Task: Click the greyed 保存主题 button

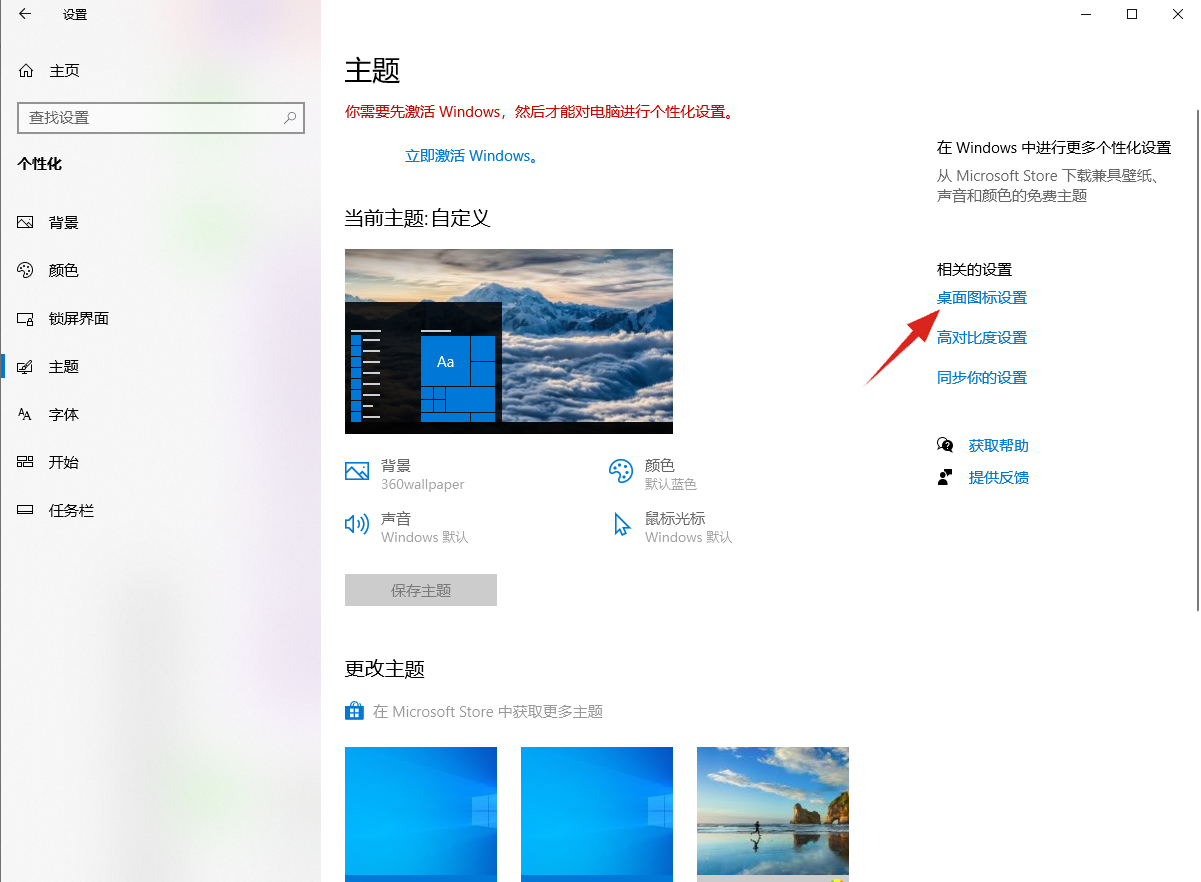Action: coord(421,590)
